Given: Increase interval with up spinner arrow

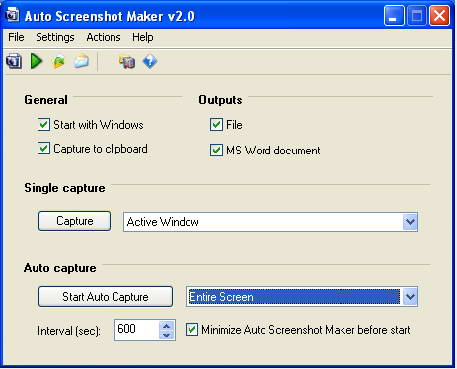Looking at the screenshot, I should tap(167, 326).
